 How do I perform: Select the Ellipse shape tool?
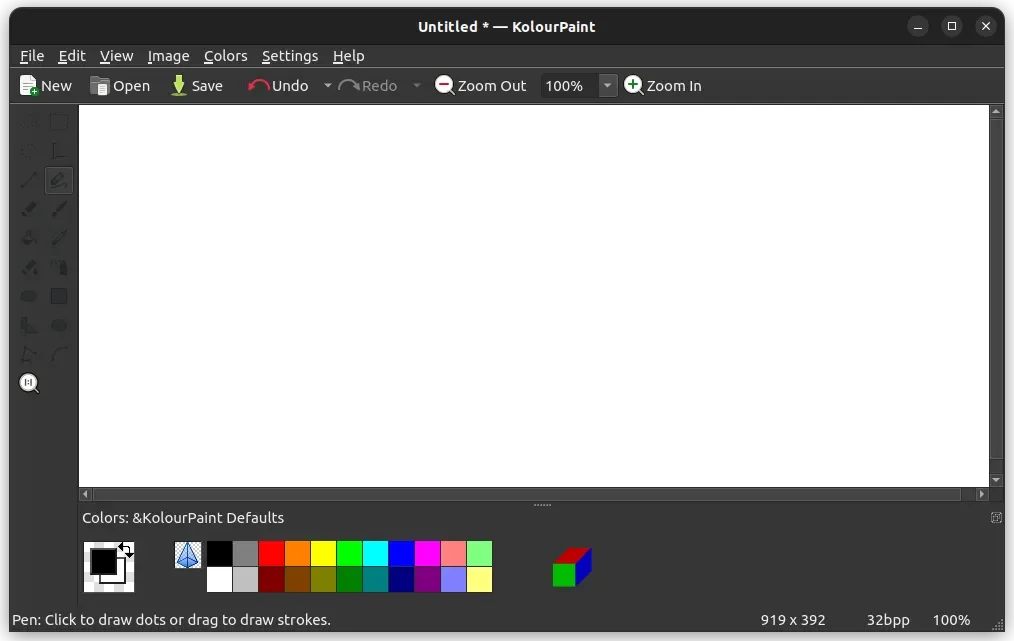click(59, 325)
